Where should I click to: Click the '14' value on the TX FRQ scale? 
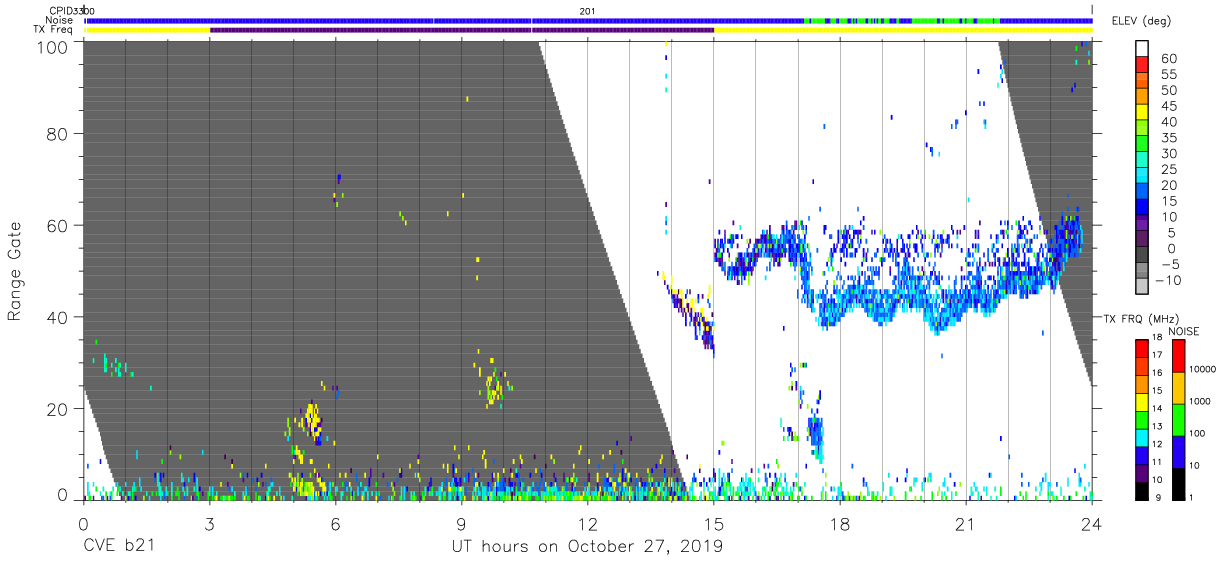pyautogui.click(x=1158, y=408)
